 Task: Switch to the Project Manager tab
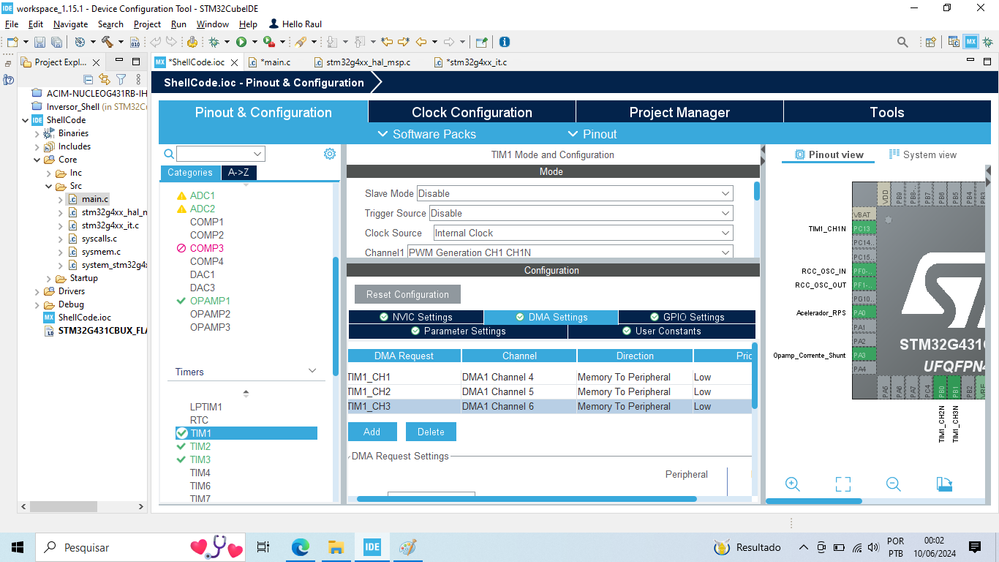click(x=679, y=112)
